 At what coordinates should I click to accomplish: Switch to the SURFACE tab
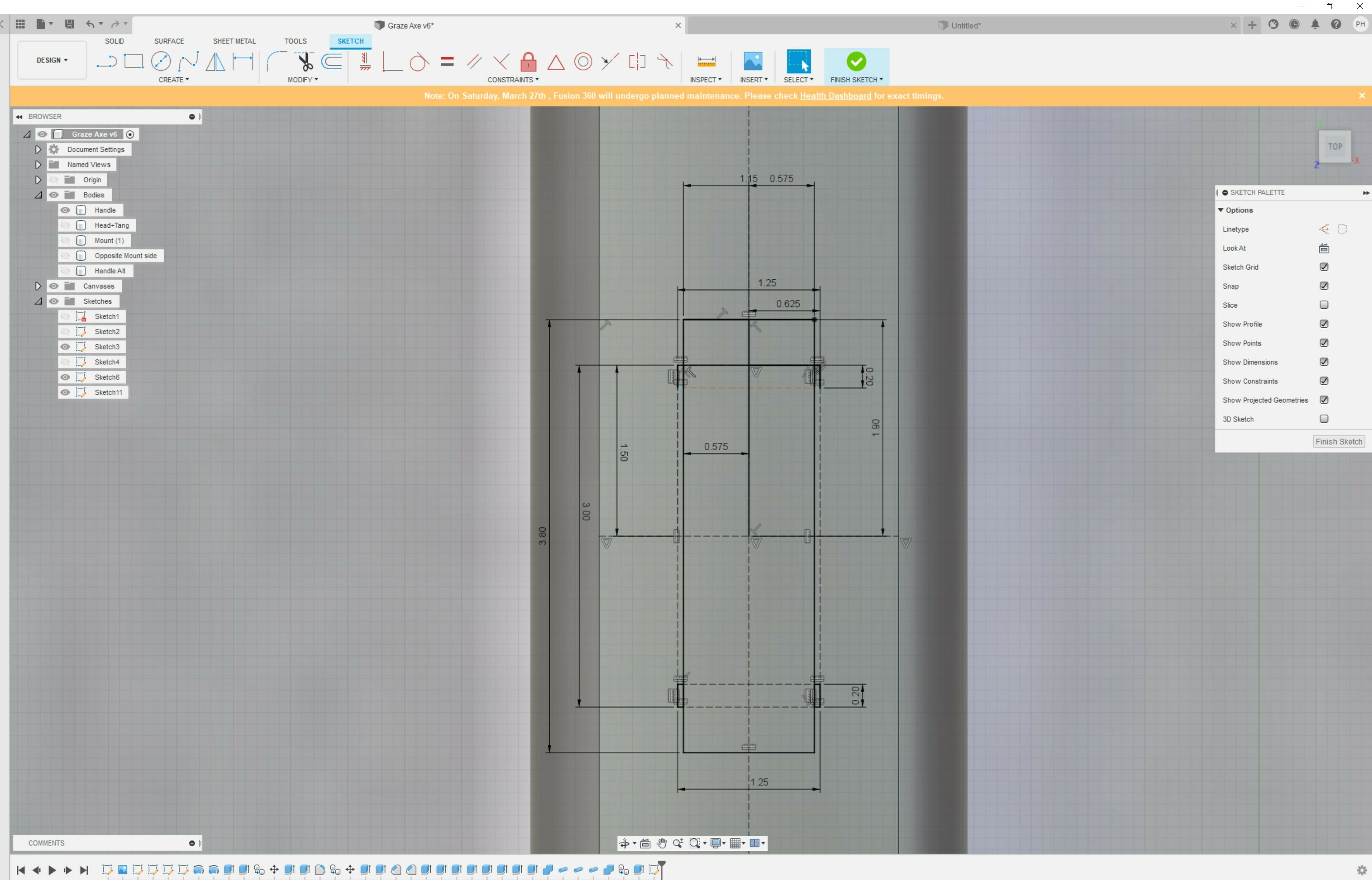[169, 41]
